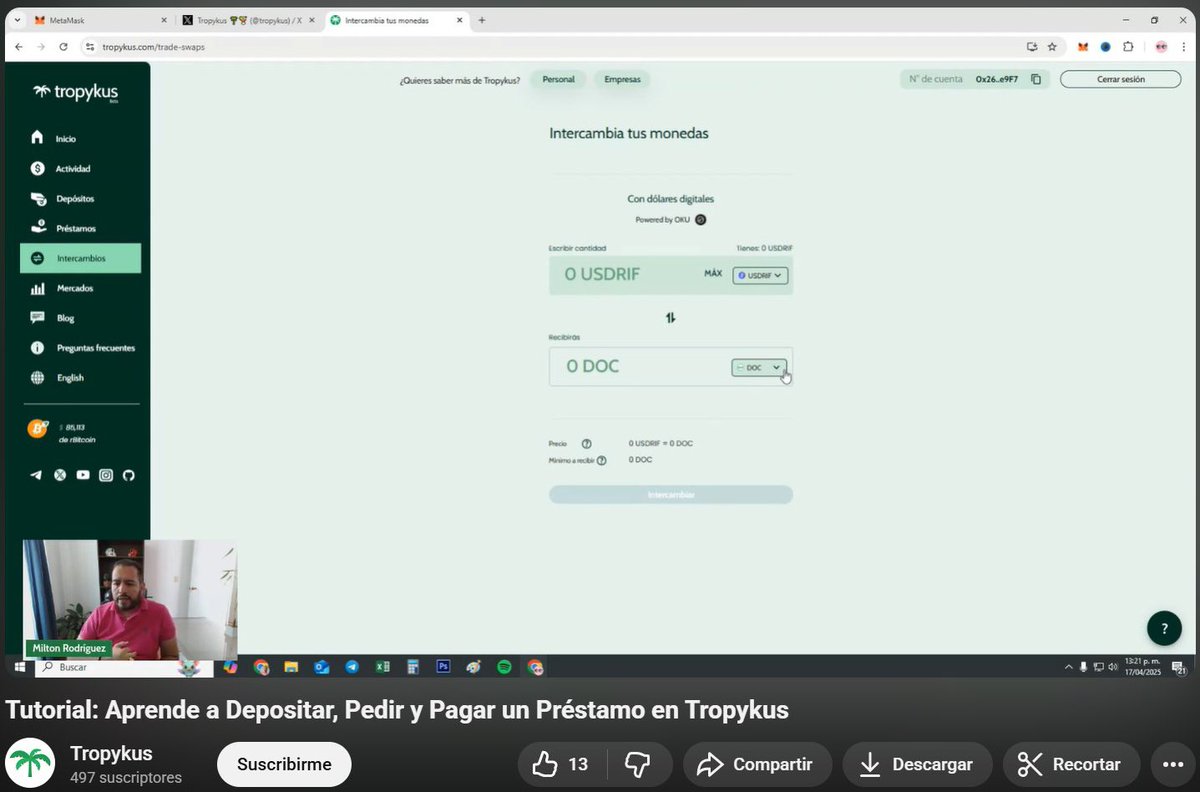Click the bitcoin price icon in sidebar
This screenshot has height=792, width=1200.
[38, 429]
